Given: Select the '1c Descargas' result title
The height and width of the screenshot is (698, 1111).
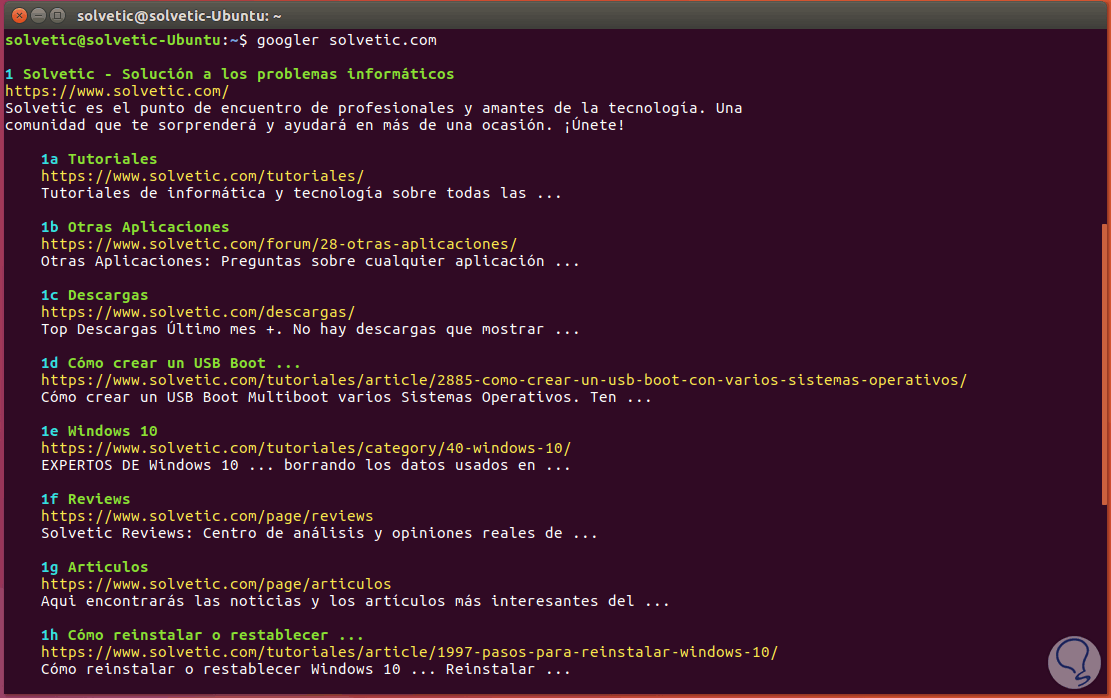Looking at the screenshot, I should [94, 295].
